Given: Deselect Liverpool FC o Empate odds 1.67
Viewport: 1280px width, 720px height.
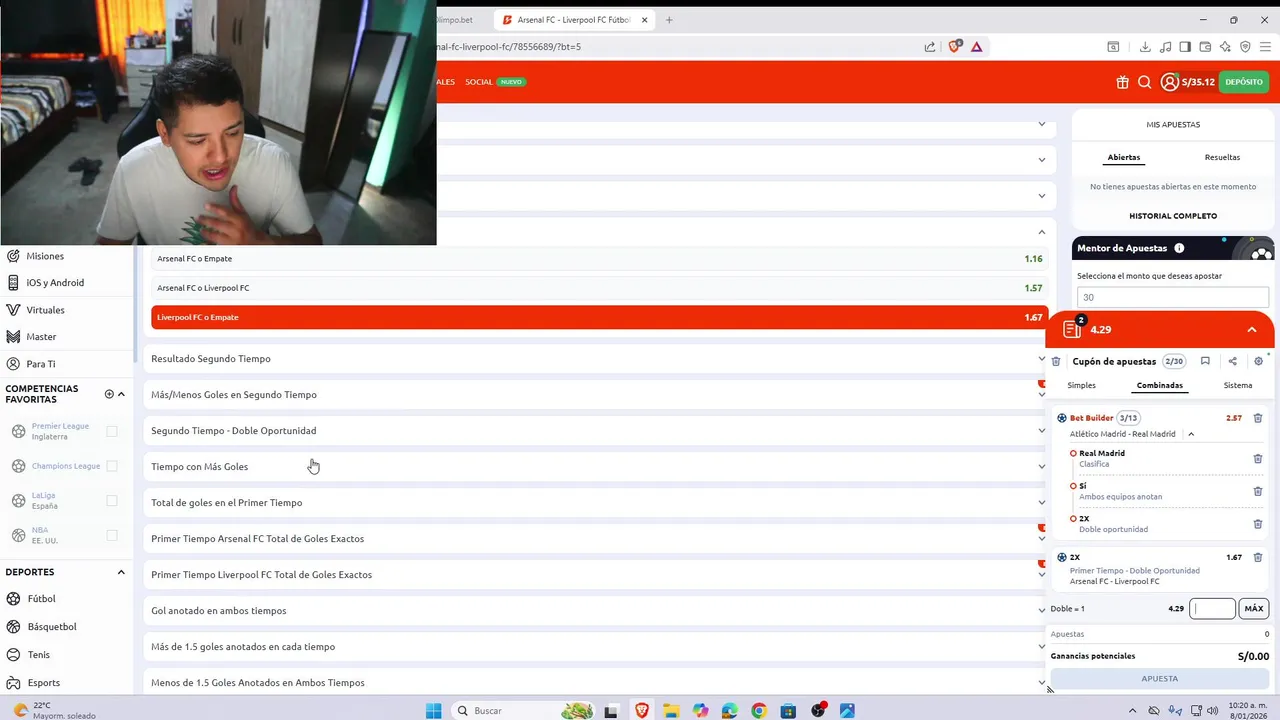Looking at the screenshot, I should pos(599,317).
